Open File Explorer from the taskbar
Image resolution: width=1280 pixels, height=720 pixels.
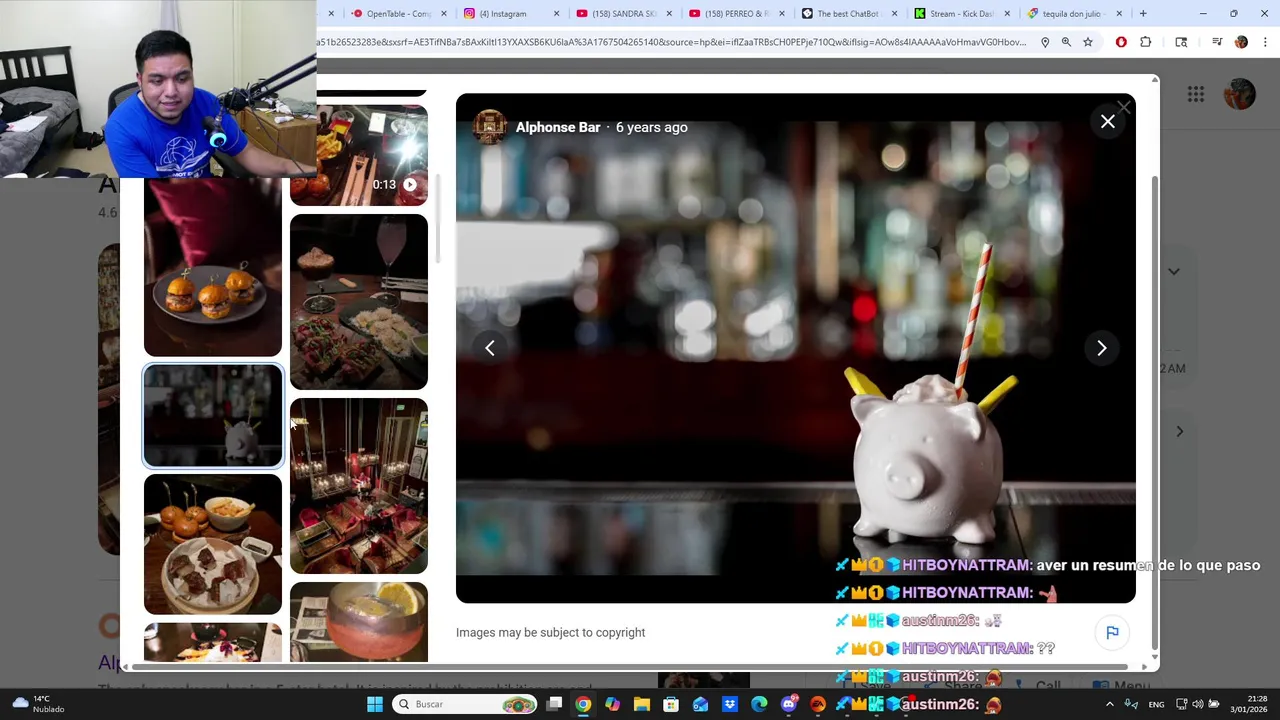click(x=642, y=704)
